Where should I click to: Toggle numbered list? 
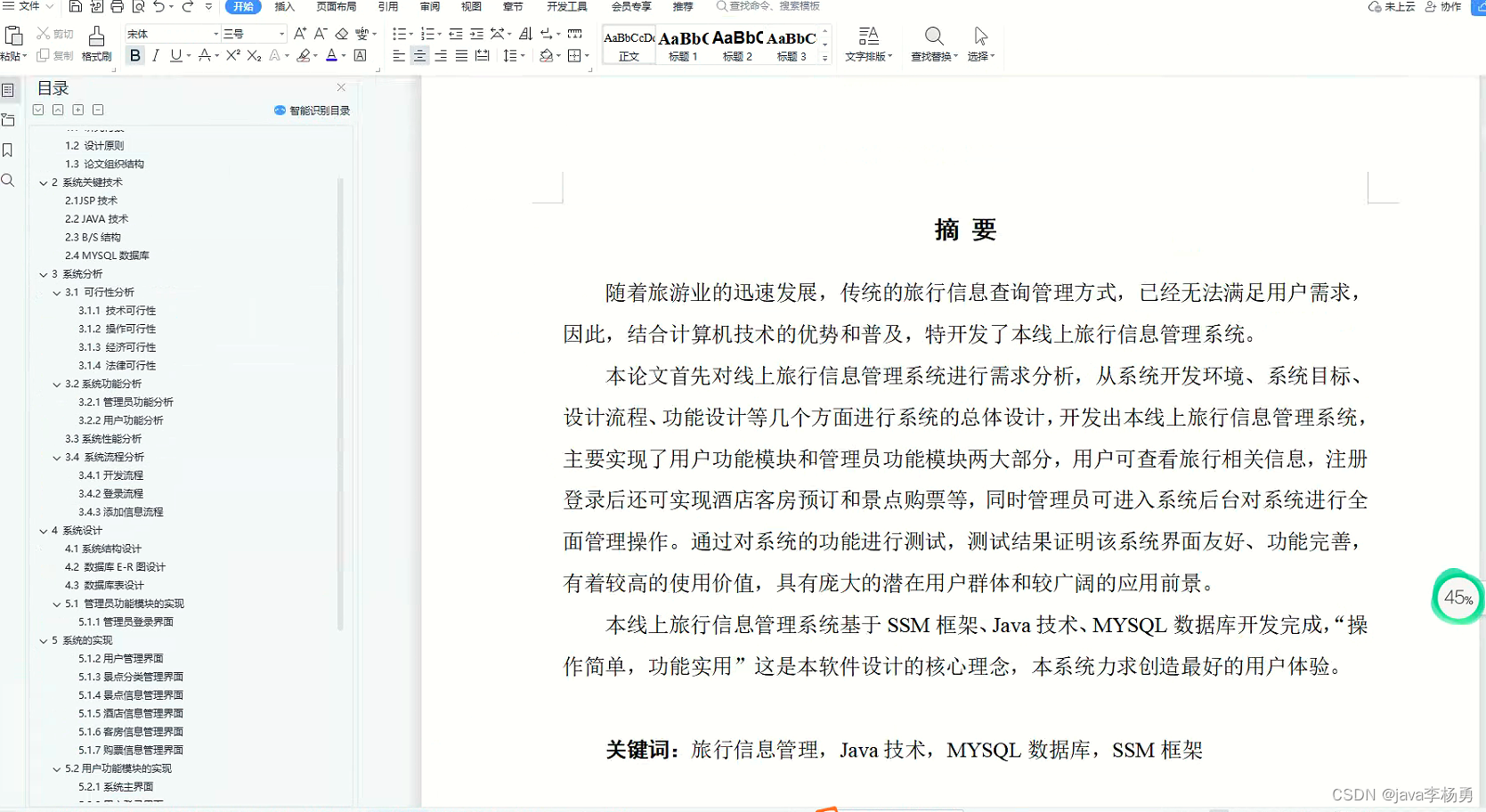[x=427, y=34]
